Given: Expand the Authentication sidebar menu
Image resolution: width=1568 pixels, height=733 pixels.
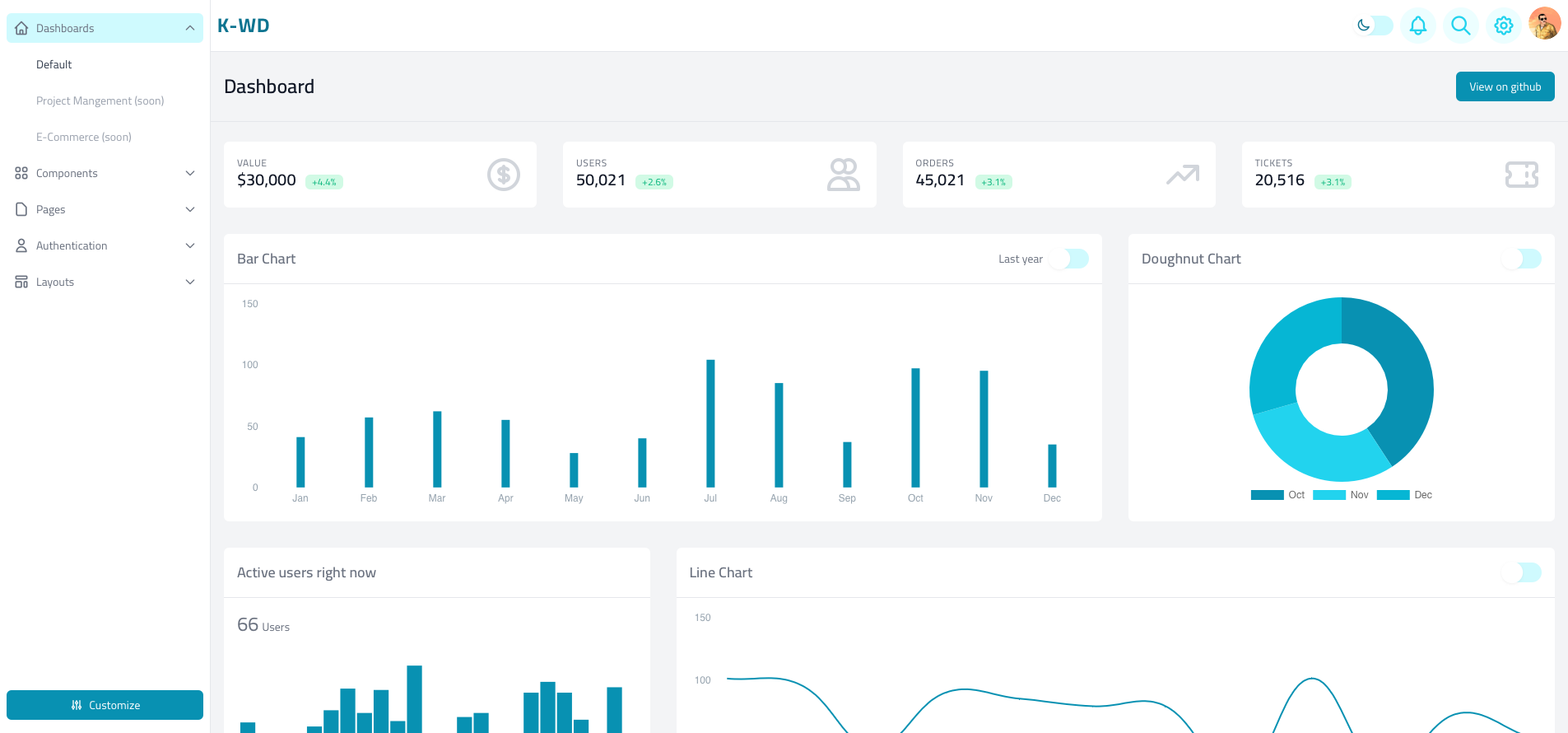Looking at the screenshot, I should click(105, 245).
